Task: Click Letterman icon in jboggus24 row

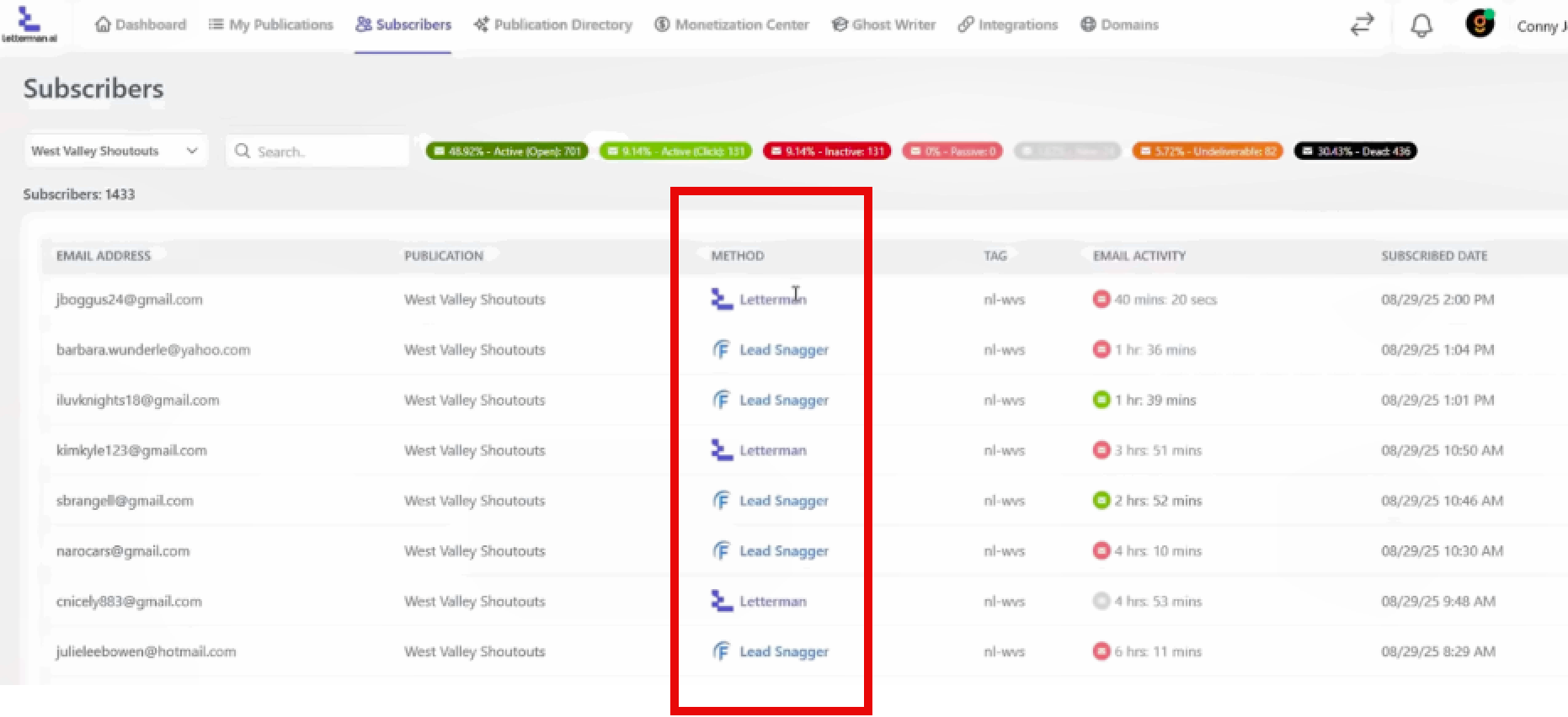Action: pyautogui.click(x=722, y=299)
